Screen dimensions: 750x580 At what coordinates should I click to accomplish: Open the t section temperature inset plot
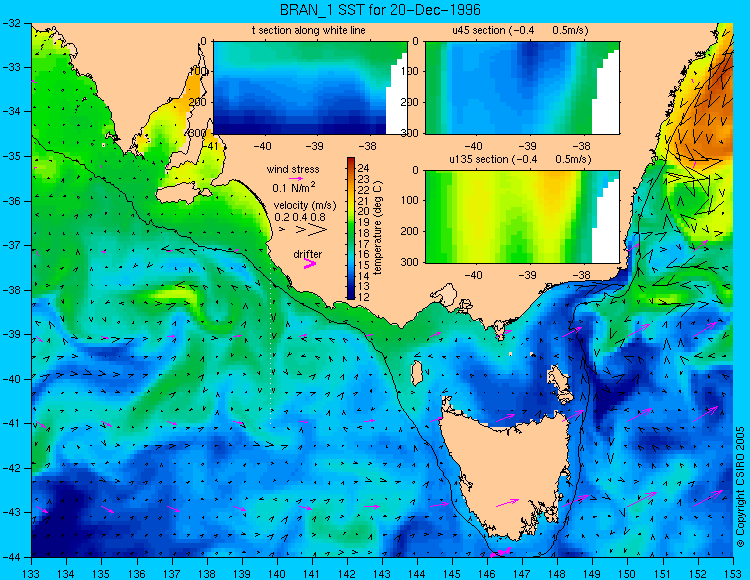coord(310,88)
